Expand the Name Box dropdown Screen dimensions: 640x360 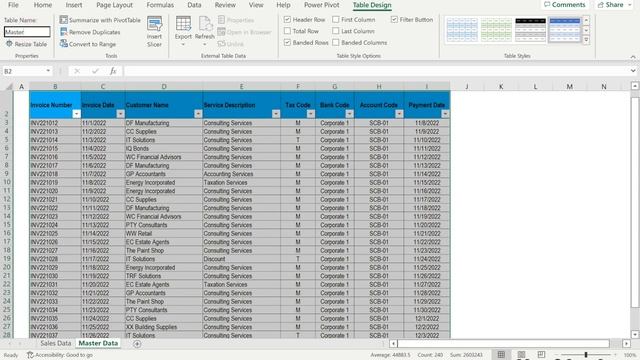(48, 71)
